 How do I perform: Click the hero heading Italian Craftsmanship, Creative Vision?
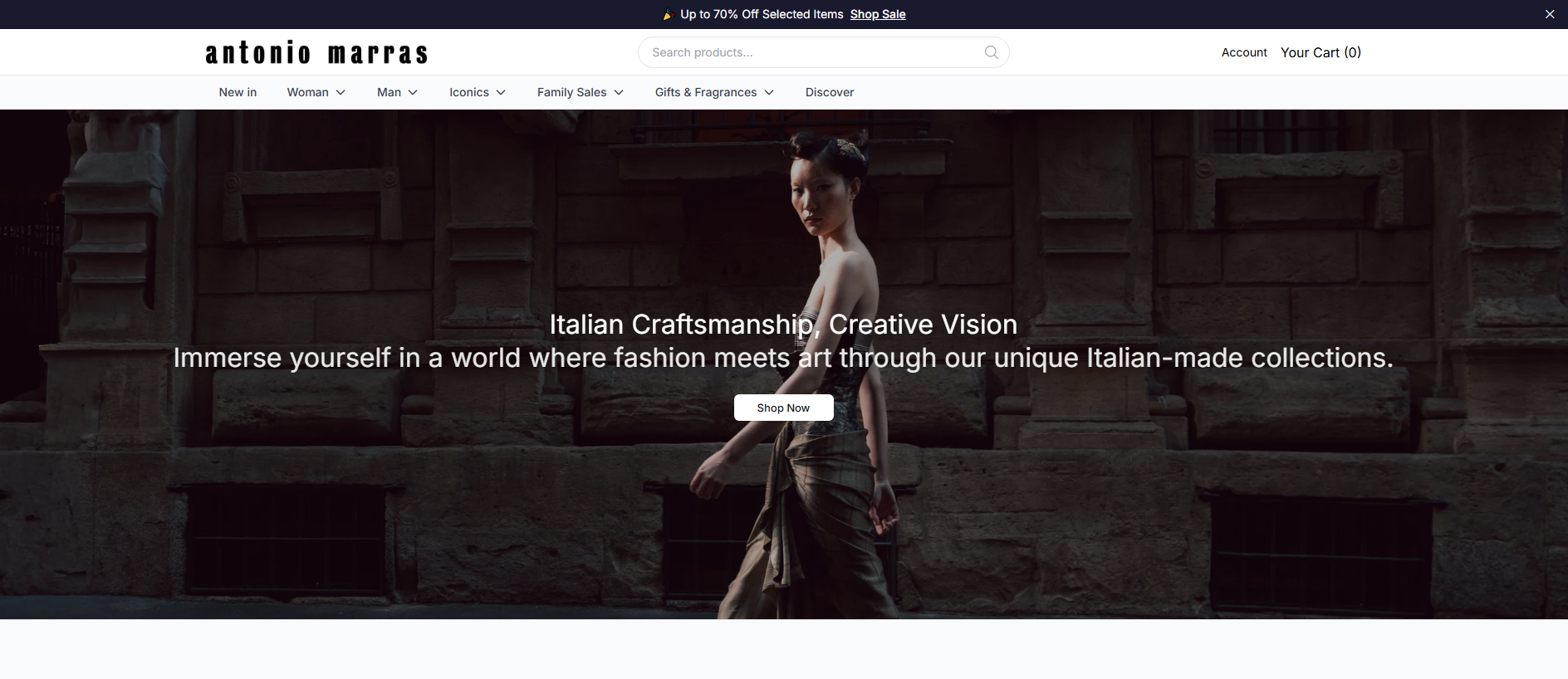tap(783, 325)
